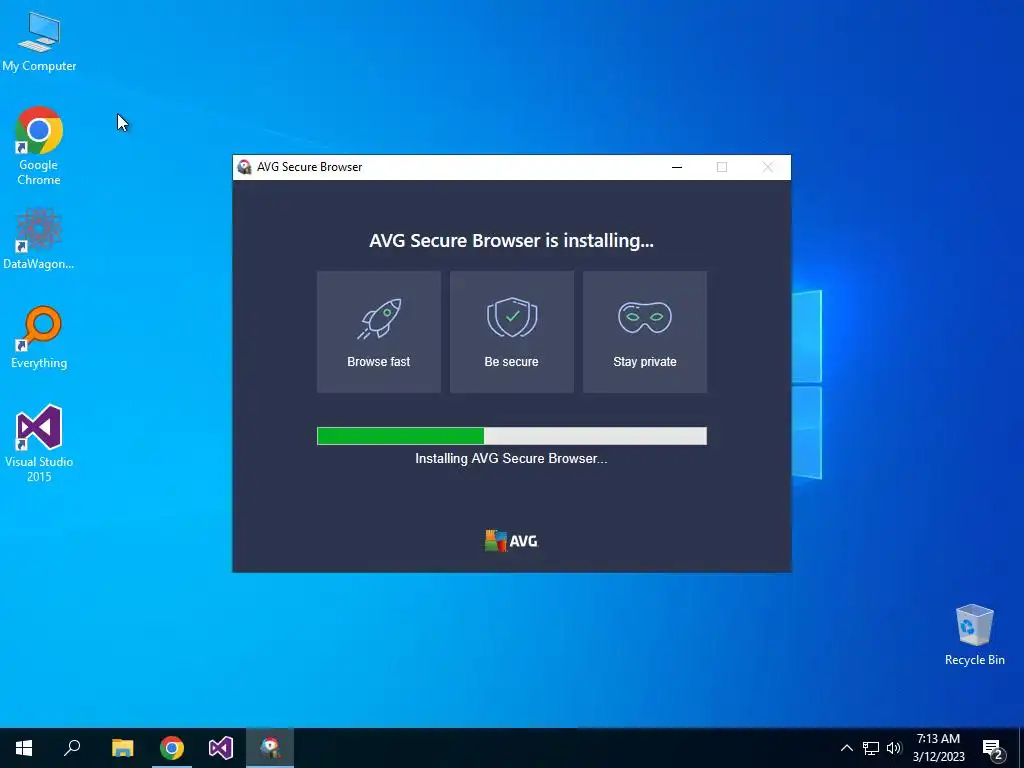
Task: Click the Be secure shield tile
Action: click(511, 332)
